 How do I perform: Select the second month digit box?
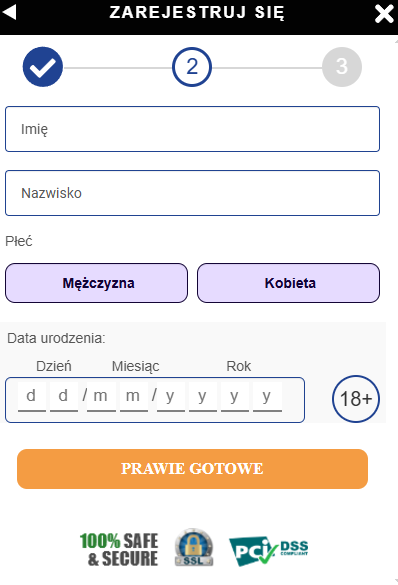[x=134, y=397]
